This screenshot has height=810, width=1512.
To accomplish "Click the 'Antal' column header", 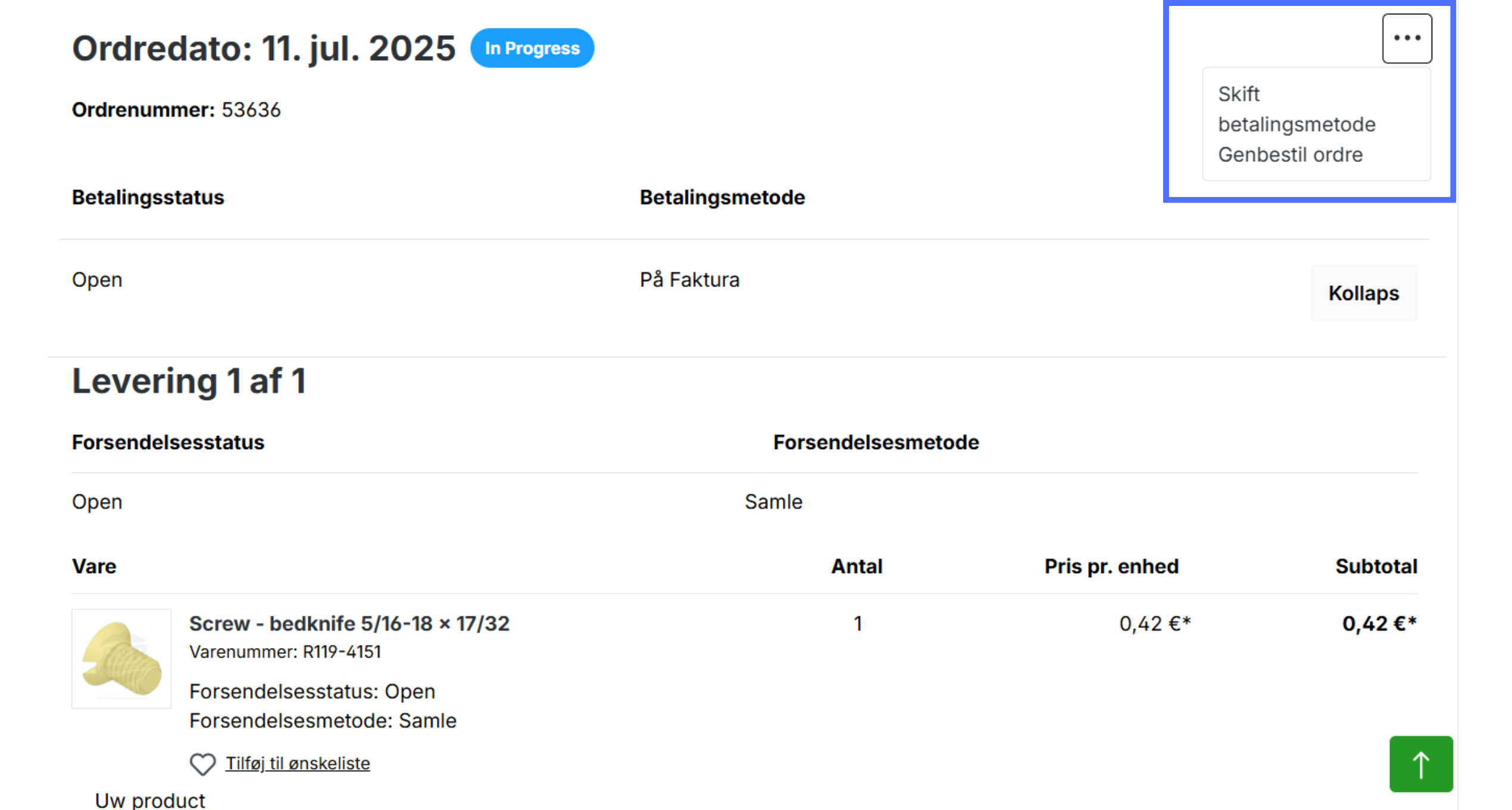I will tap(857, 566).
